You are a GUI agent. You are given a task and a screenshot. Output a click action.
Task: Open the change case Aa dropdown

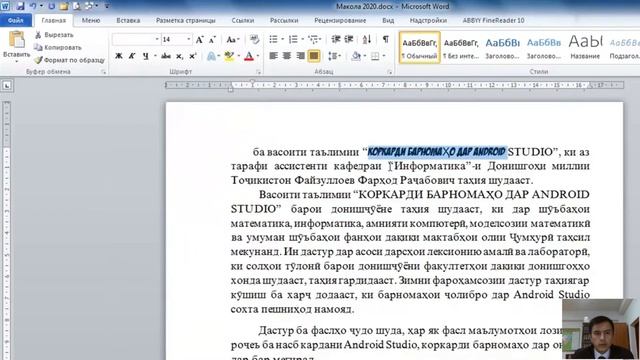(x=232, y=40)
